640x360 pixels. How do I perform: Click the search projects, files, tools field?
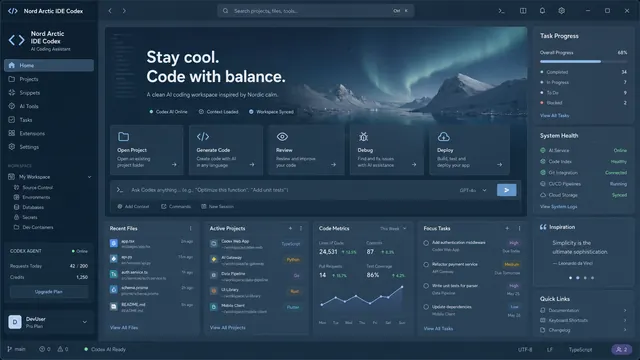pyautogui.click(x=316, y=11)
